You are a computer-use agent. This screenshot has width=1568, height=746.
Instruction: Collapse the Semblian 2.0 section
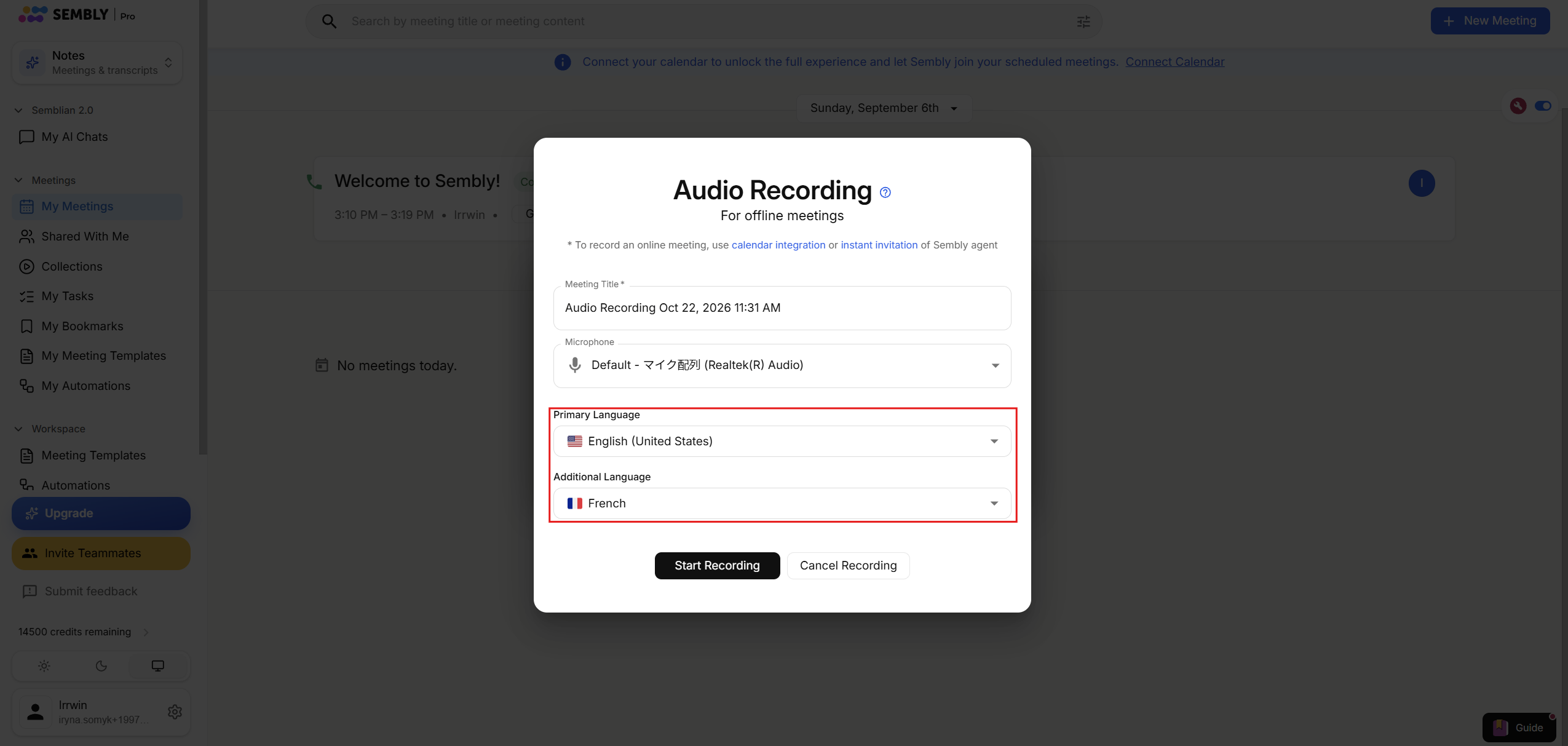18,110
